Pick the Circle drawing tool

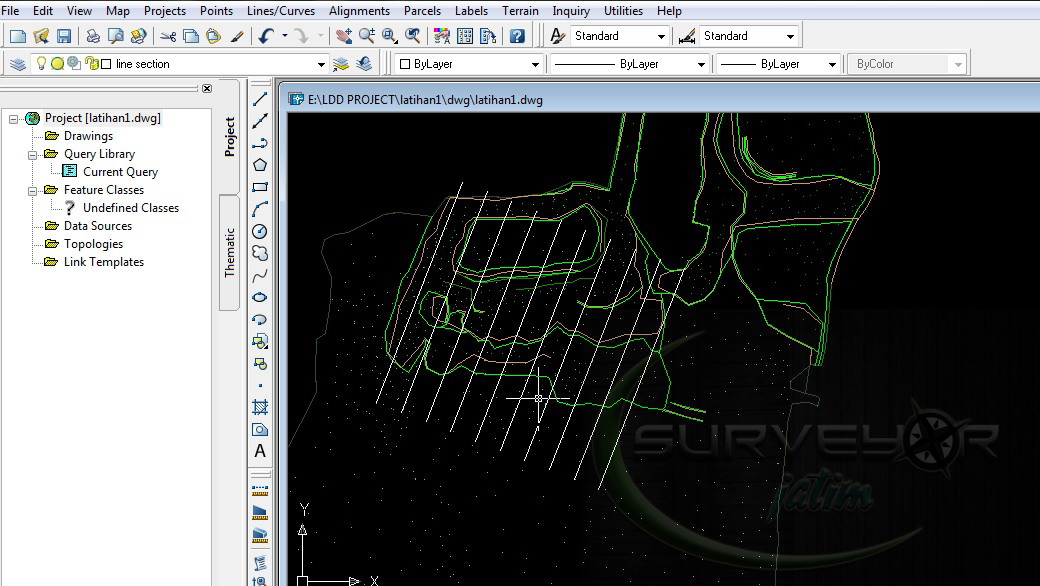point(260,230)
